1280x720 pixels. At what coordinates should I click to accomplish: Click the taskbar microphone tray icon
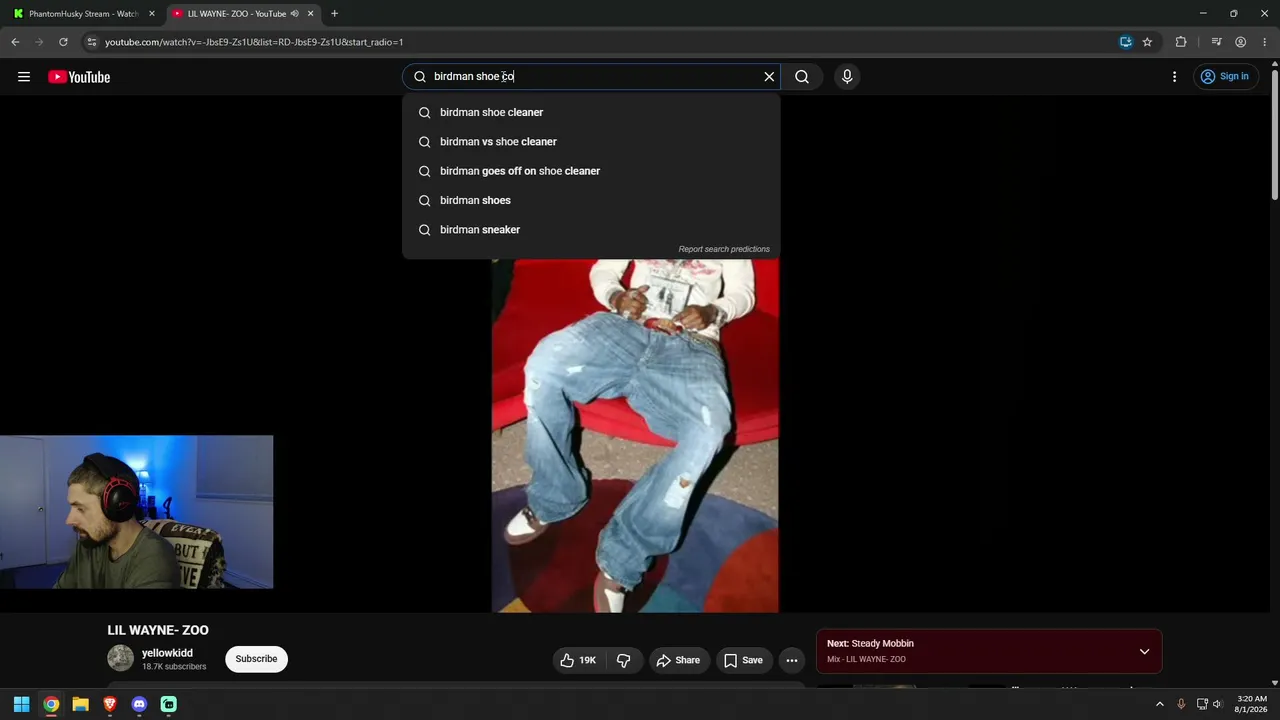click(x=1181, y=704)
